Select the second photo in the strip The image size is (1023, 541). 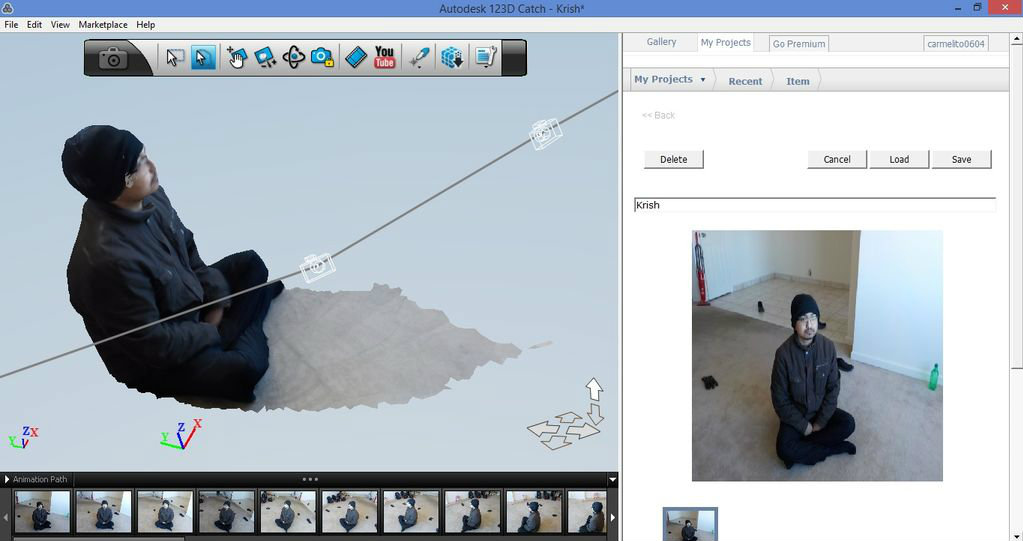point(104,512)
